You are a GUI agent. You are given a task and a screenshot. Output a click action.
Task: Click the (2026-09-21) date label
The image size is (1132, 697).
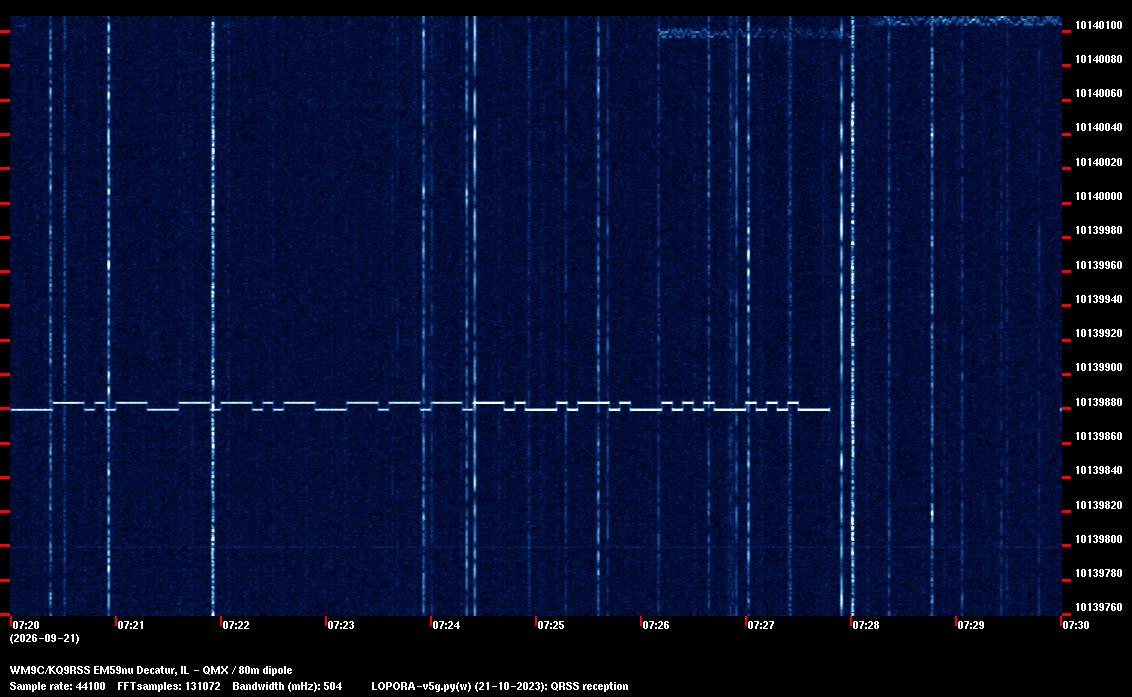pos(45,638)
